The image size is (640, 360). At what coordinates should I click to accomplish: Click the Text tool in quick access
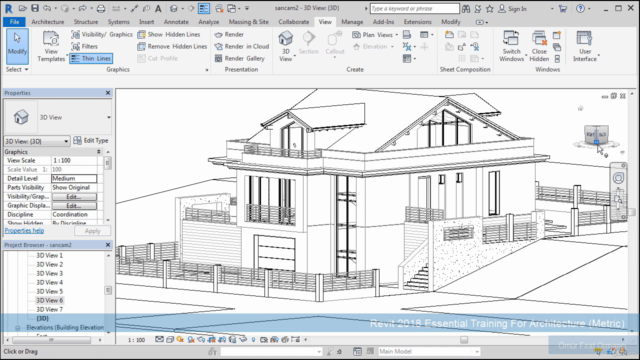[x=158, y=8]
